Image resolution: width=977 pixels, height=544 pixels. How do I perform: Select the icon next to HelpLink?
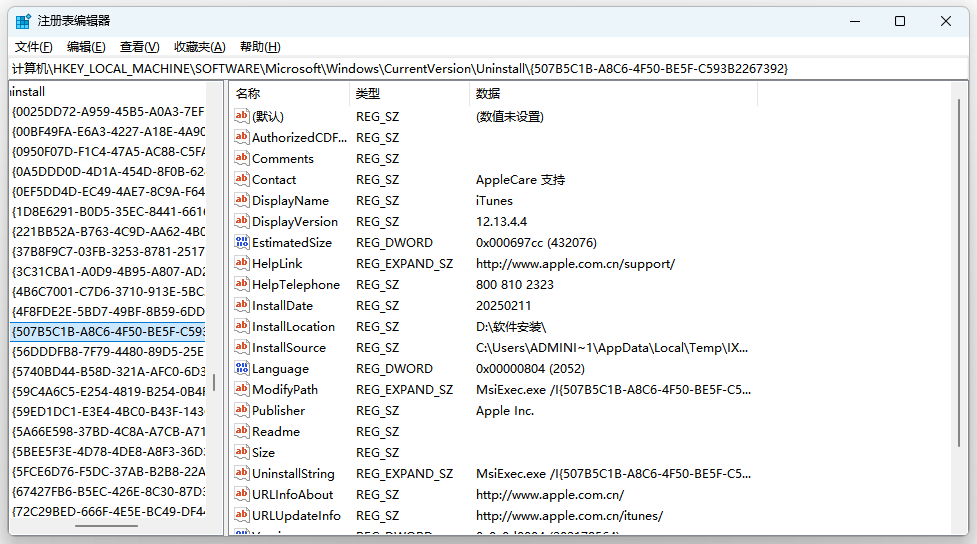[242, 263]
